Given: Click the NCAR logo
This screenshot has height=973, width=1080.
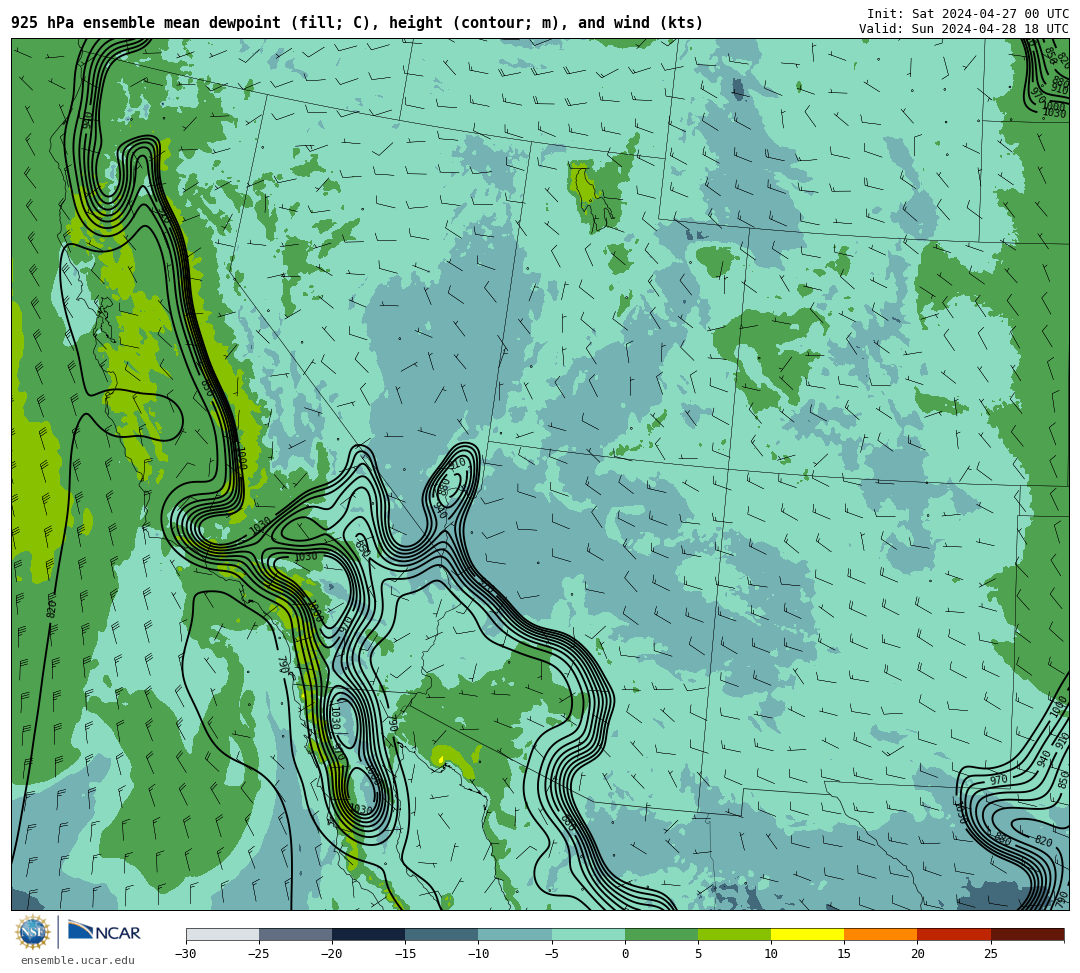Looking at the screenshot, I should 104,932.
